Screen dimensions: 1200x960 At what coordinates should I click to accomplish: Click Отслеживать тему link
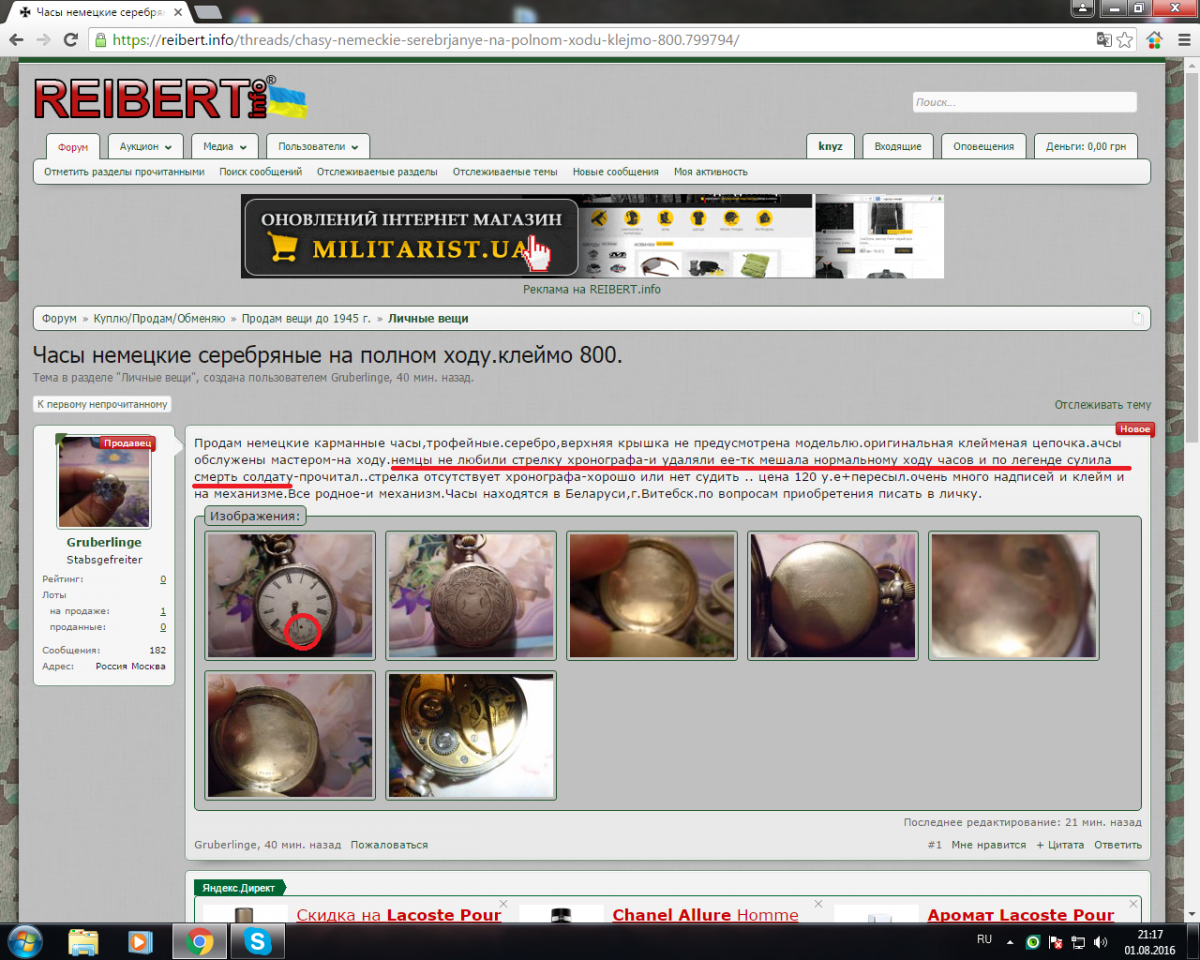pyautogui.click(x=1102, y=405)
